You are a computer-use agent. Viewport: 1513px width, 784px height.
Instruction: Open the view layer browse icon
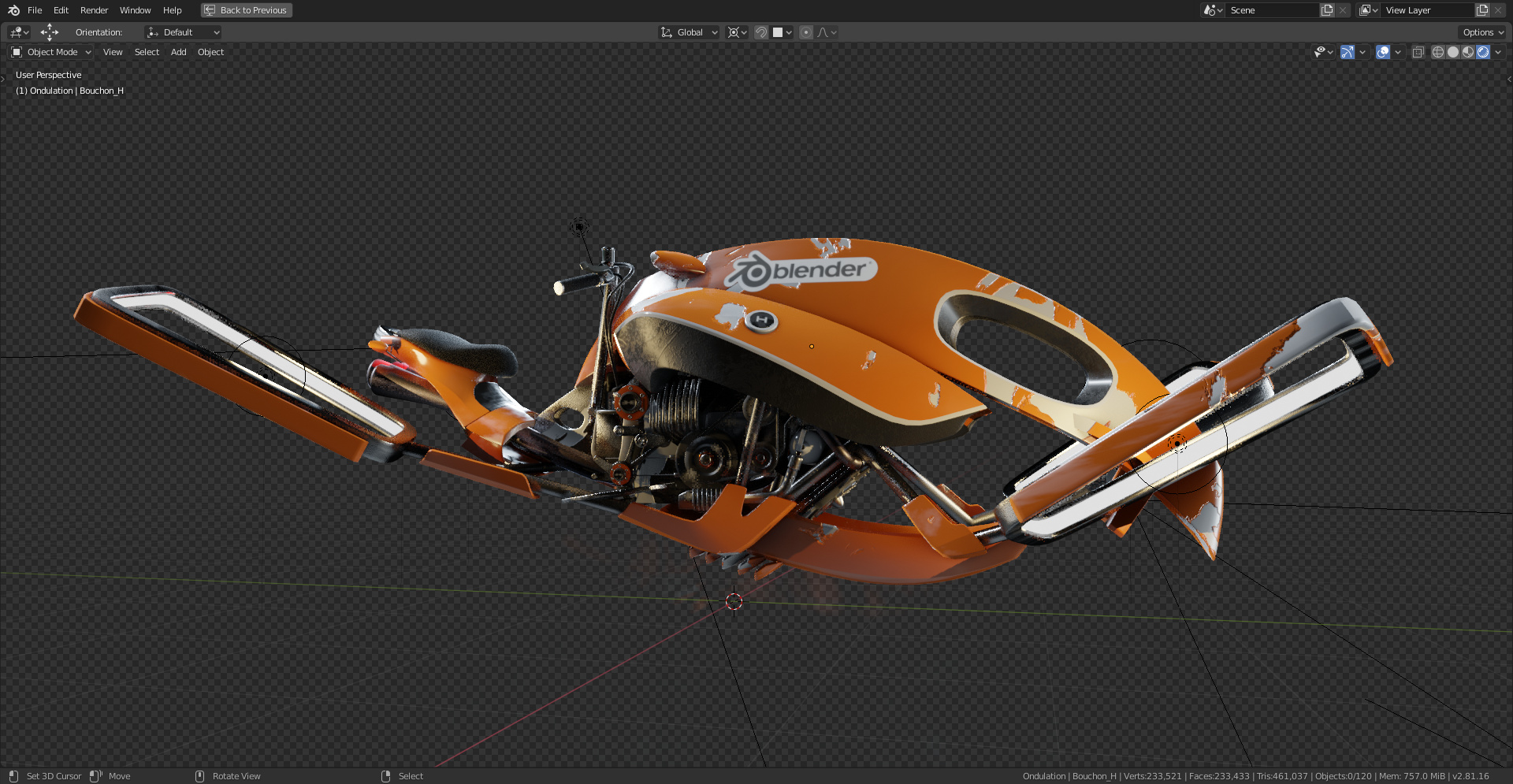pyautogui.click(x=1369, y=10)
